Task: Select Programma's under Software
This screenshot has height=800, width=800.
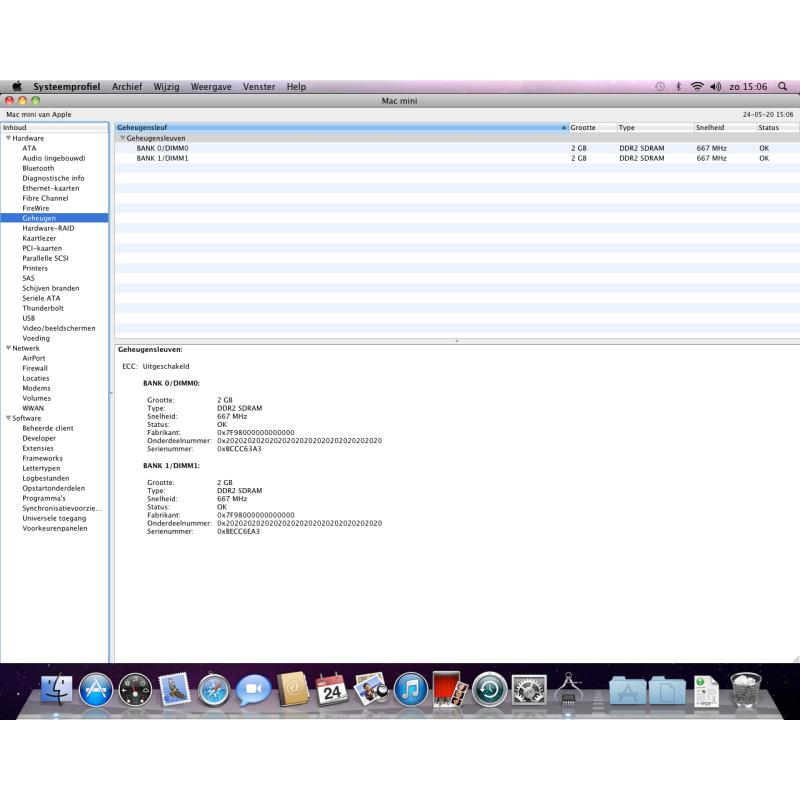Action: click(x=44, y=498)
